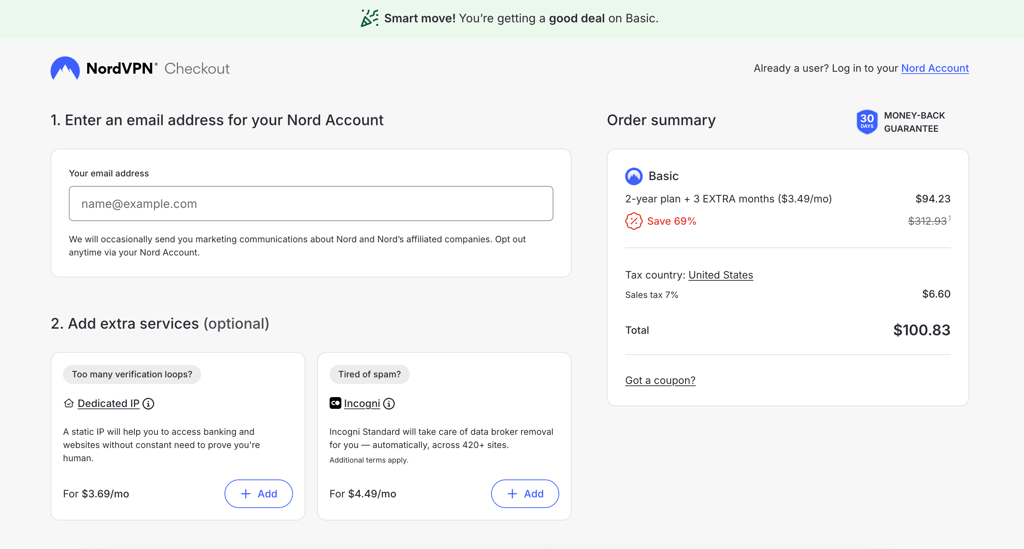Click the NordVPN wordmark text

(x=121, y=69)
